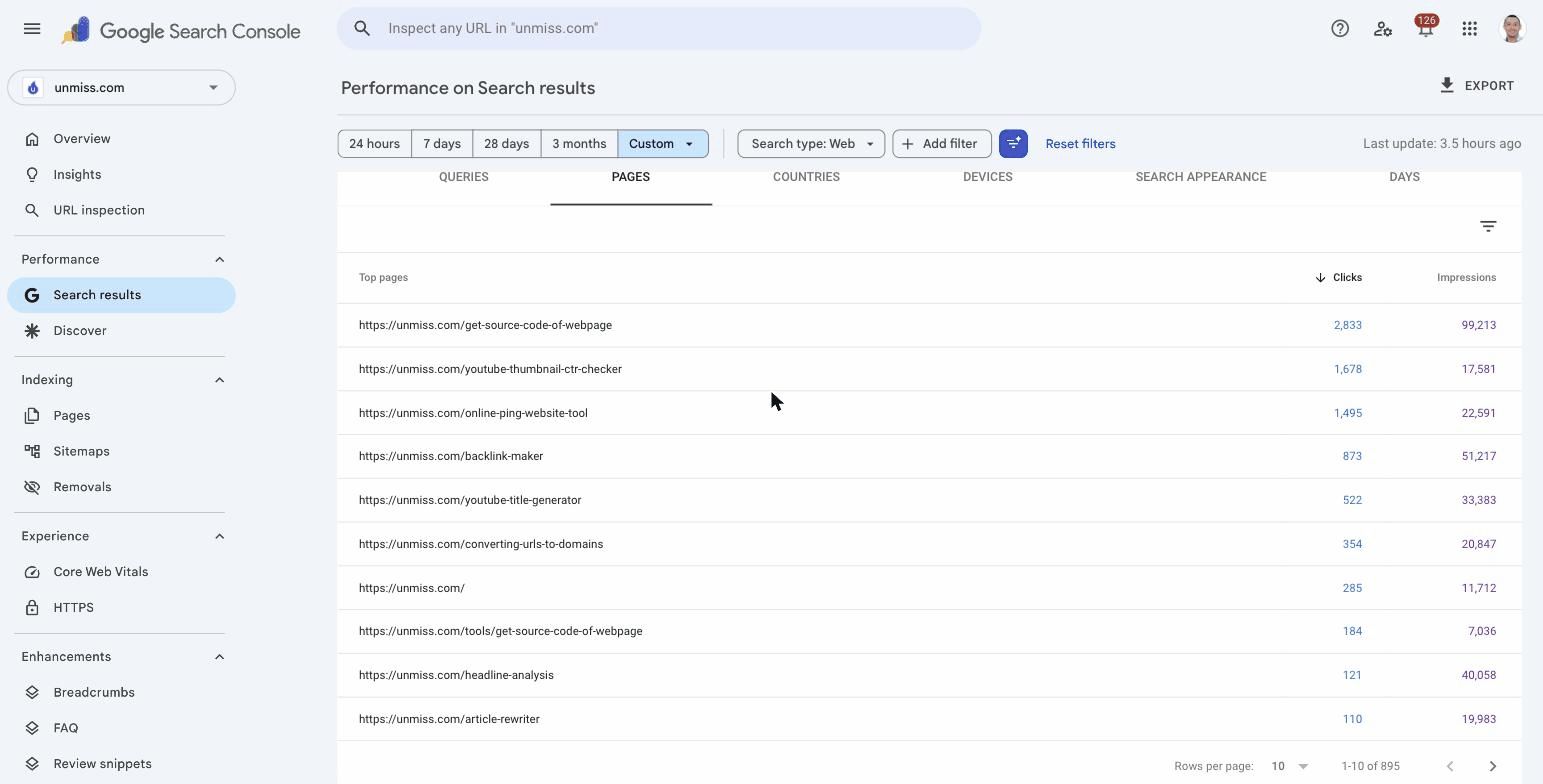Go to previous page of results

[x=1450, y=767]
